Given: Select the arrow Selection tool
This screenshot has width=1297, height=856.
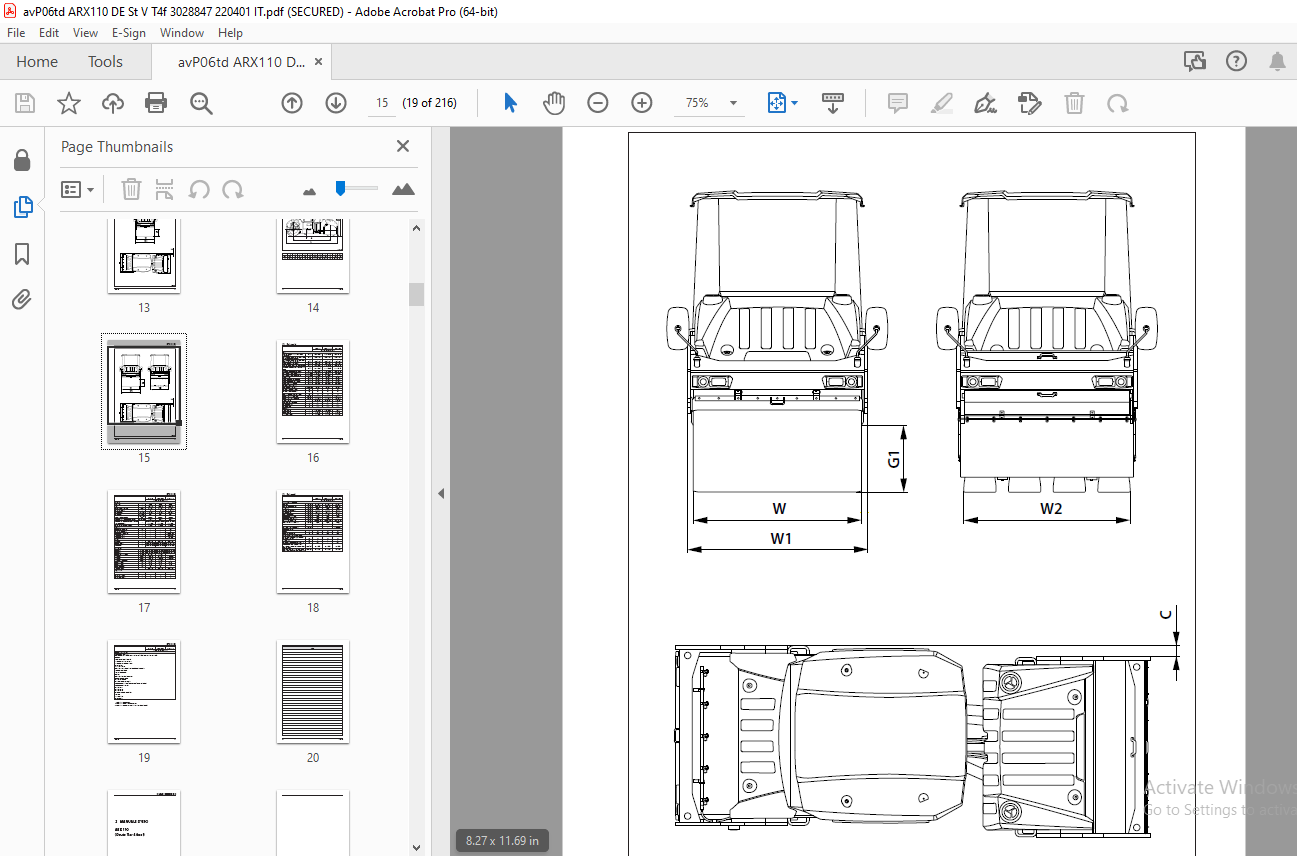Looking at the screenshot, I should coord(510,103).
